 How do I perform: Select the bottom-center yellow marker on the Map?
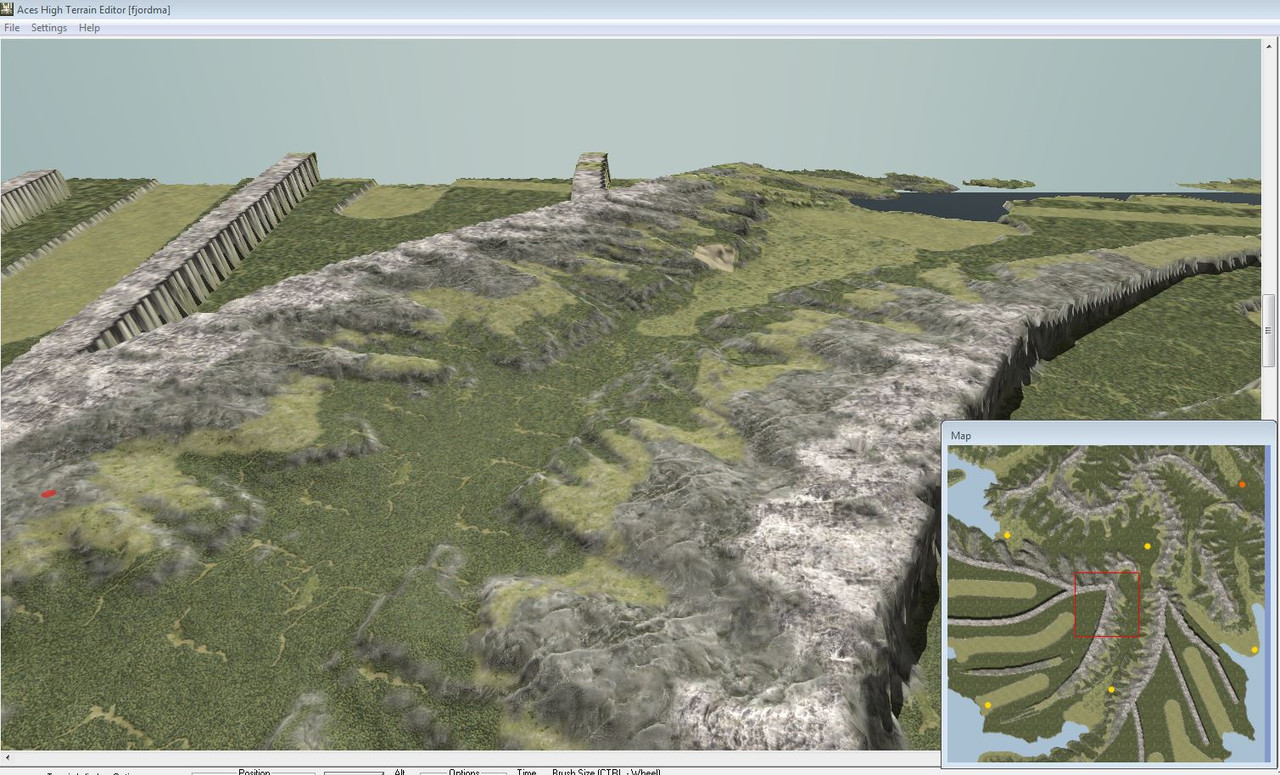click(1111, 689)
